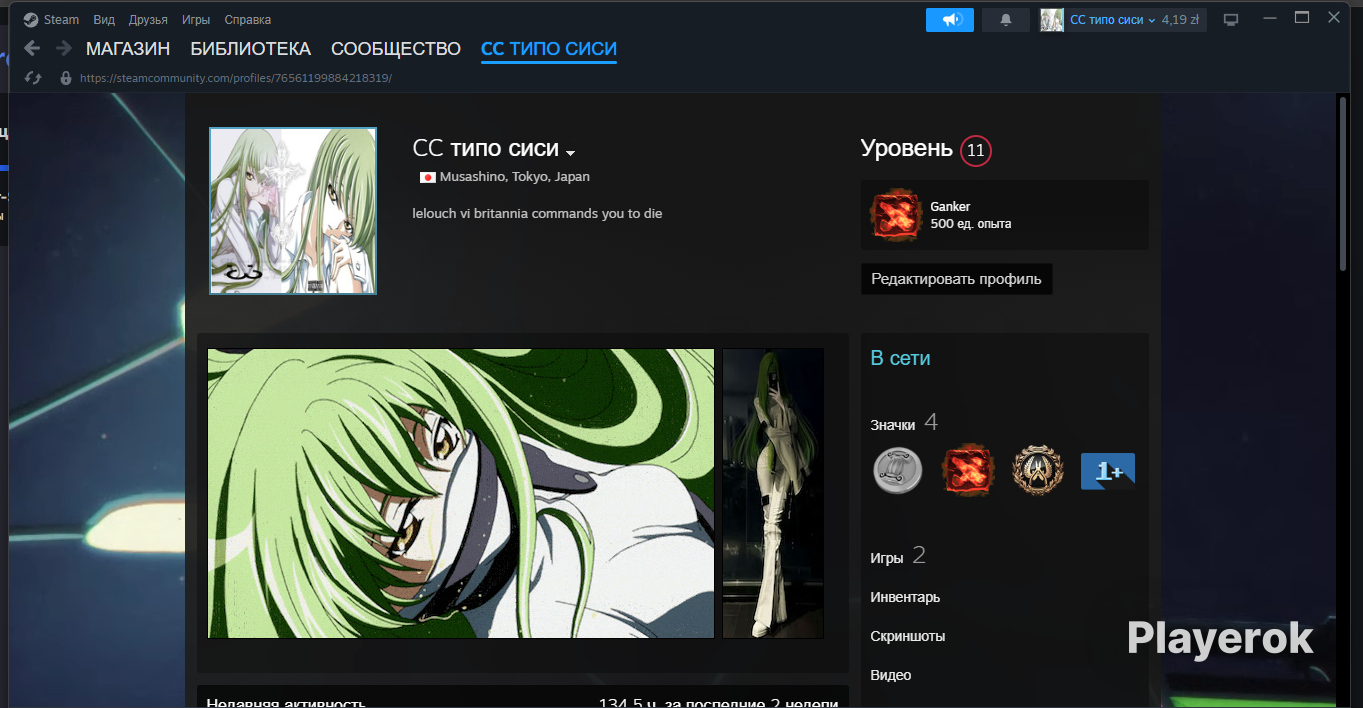The width and height of the screenshot is (1363, 708).
Task: Click '500 ед. опыта' text
Action: coord(971,223)
